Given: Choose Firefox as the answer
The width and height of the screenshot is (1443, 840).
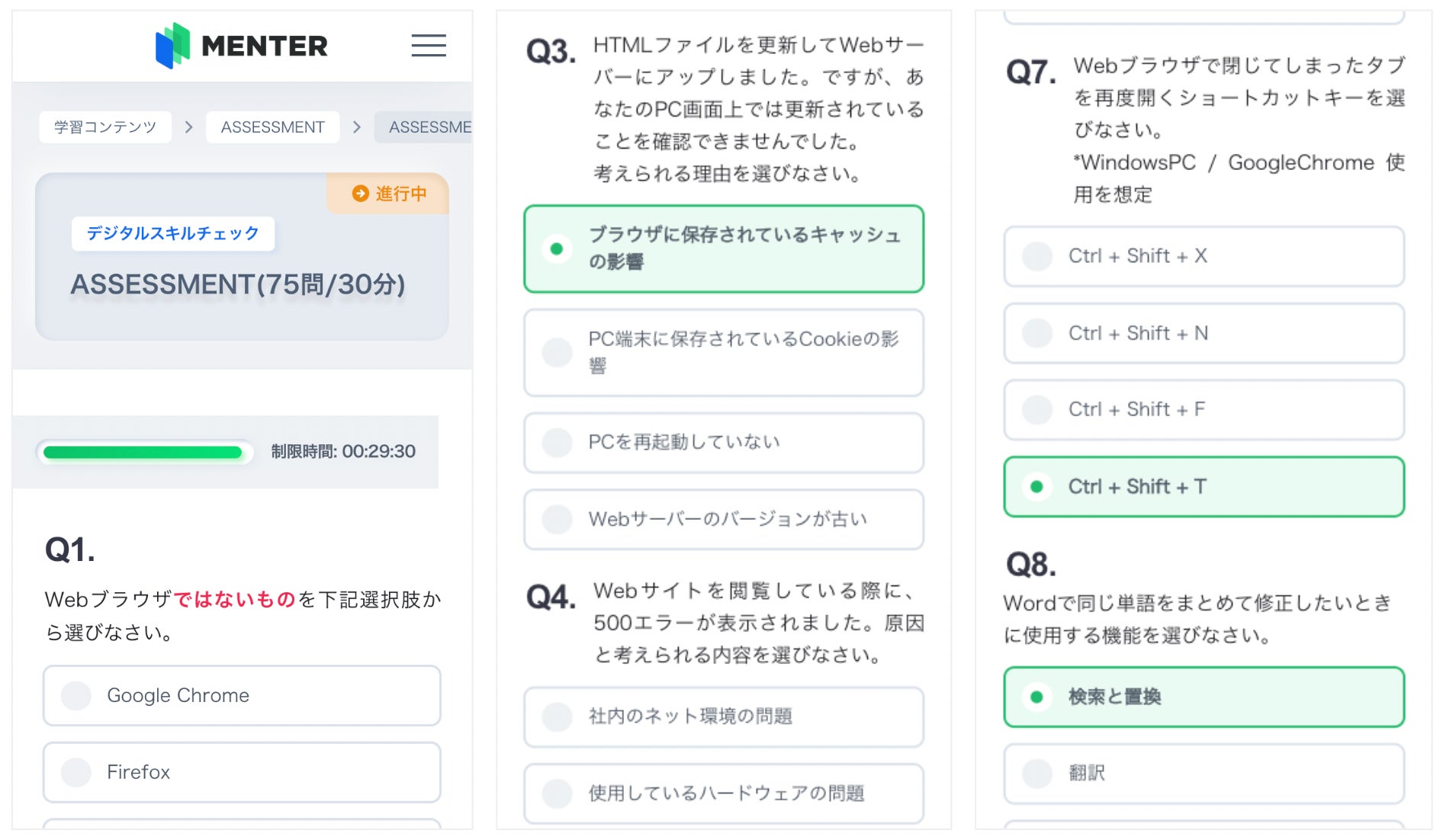Looking at the screenshot, I should point(242,772).
